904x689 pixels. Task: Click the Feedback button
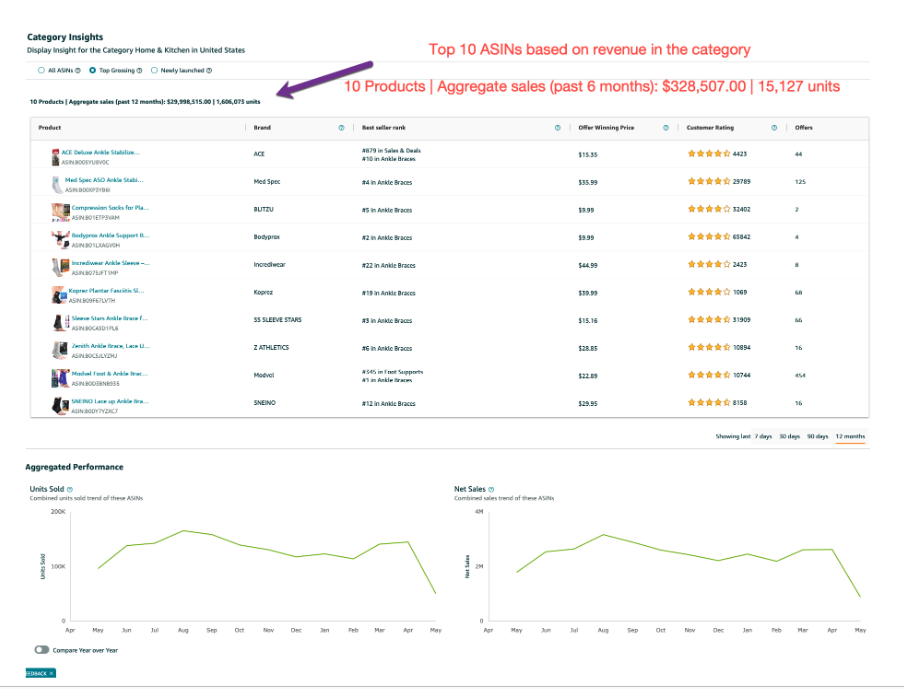click(40, 673)
